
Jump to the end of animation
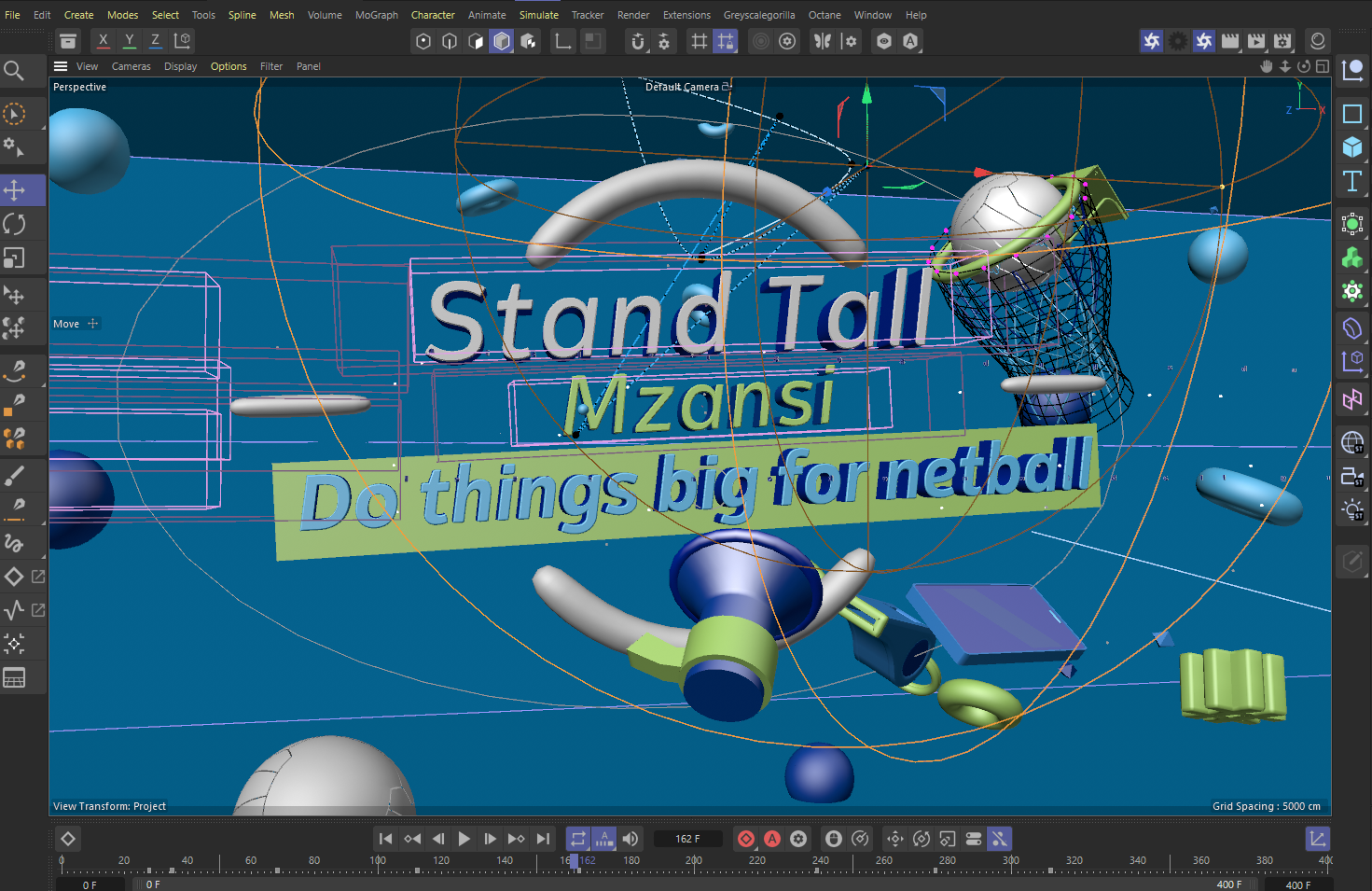pyautogui.click(x=543, y=839)
